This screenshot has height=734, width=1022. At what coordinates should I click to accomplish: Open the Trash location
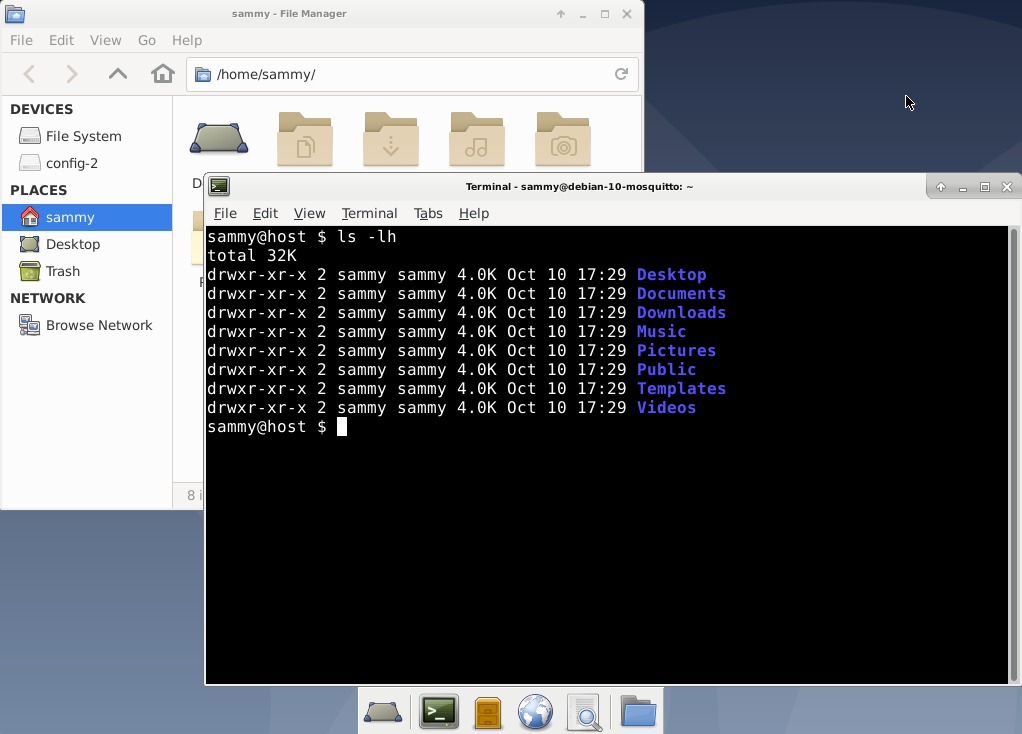coord(60,271)
